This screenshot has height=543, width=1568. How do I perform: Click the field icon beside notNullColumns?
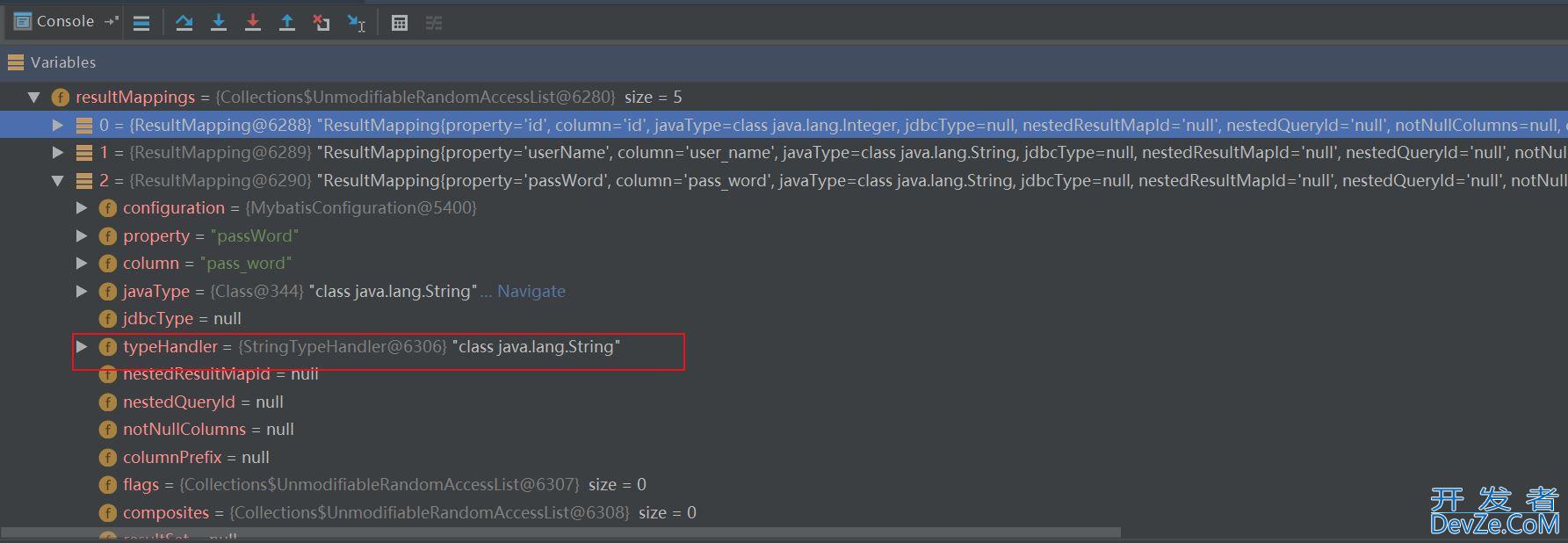tap(108, 430)
